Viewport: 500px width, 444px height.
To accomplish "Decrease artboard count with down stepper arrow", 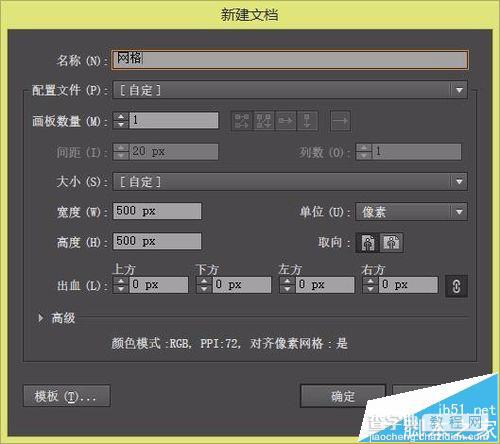I will [121, 124].
